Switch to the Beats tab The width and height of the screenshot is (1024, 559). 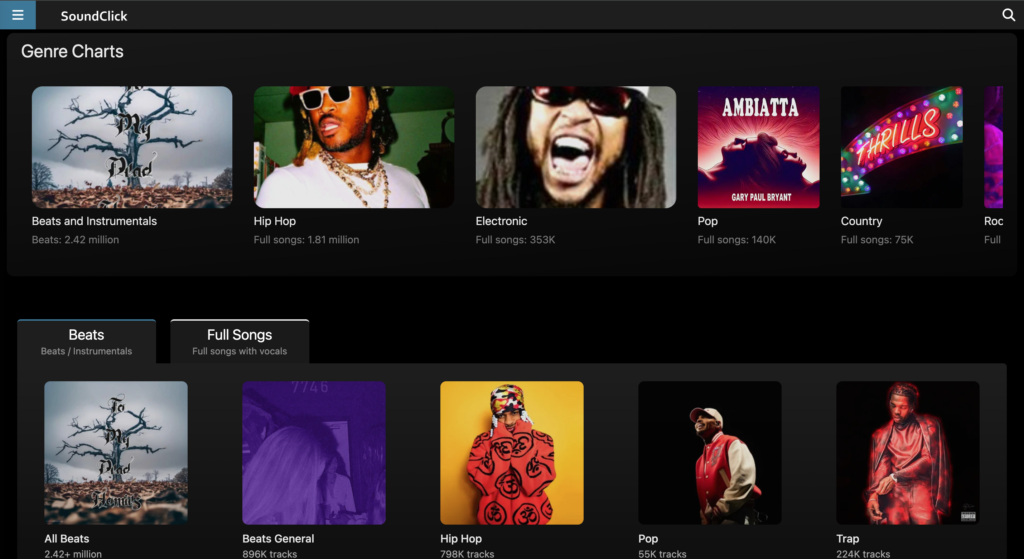coord(86,341)
